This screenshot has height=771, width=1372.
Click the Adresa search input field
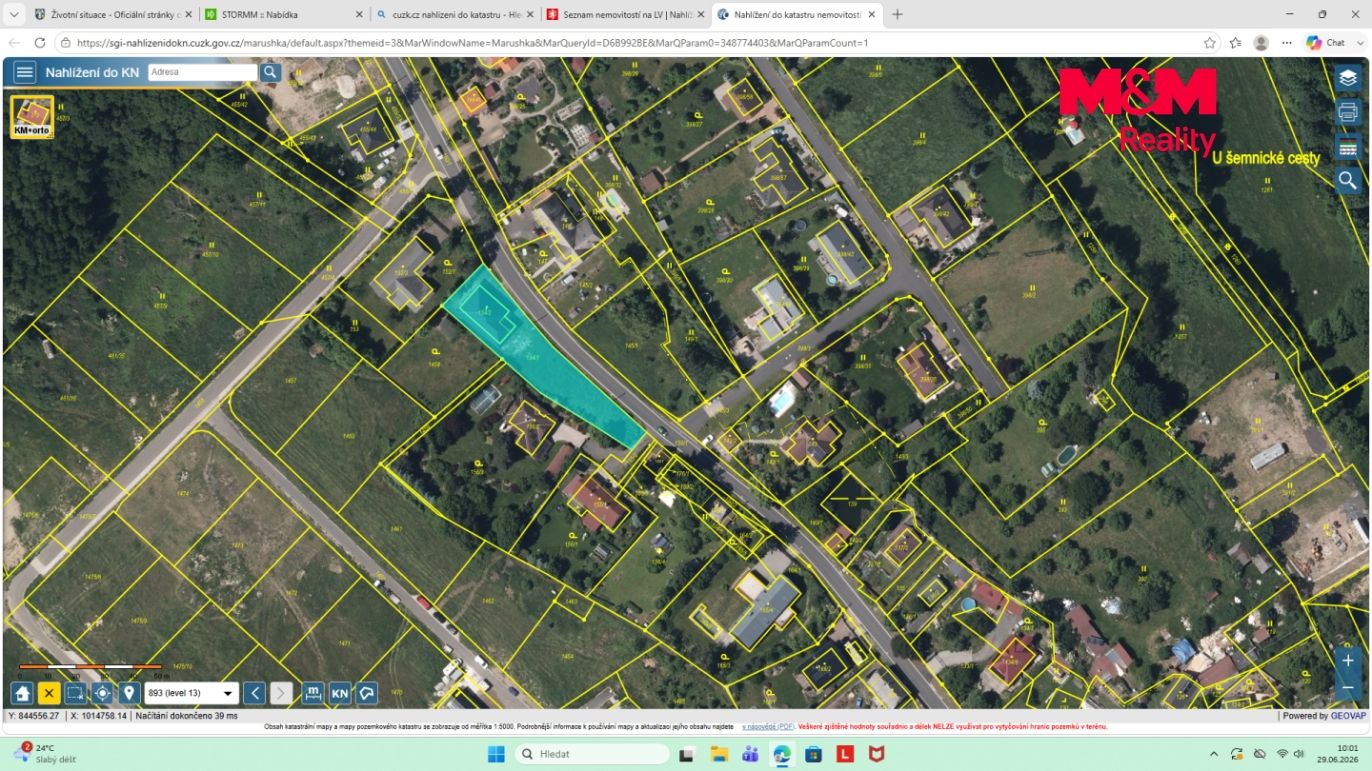203,72
